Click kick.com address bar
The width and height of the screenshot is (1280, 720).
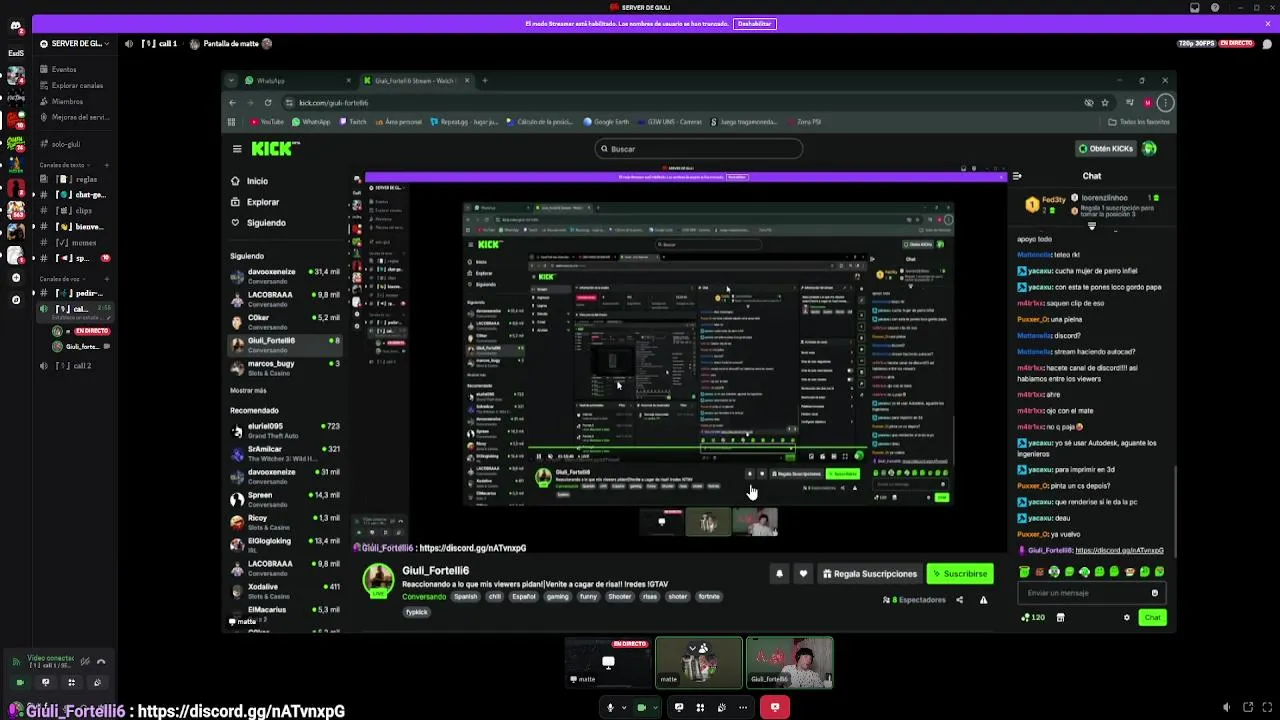(x=680, y=103)
